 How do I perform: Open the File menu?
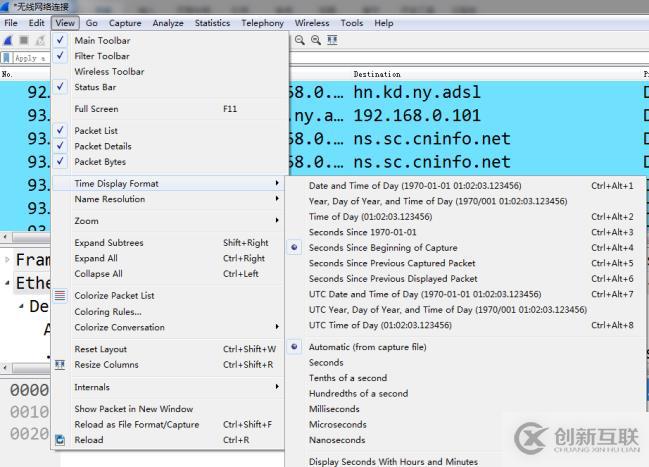pos(11,23)
